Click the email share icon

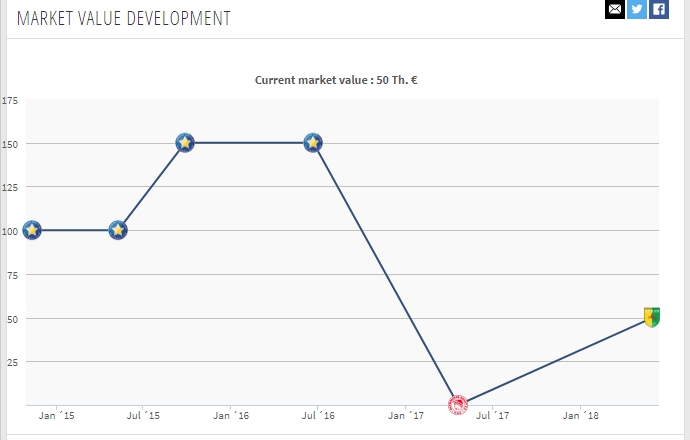tap(614, 9)
